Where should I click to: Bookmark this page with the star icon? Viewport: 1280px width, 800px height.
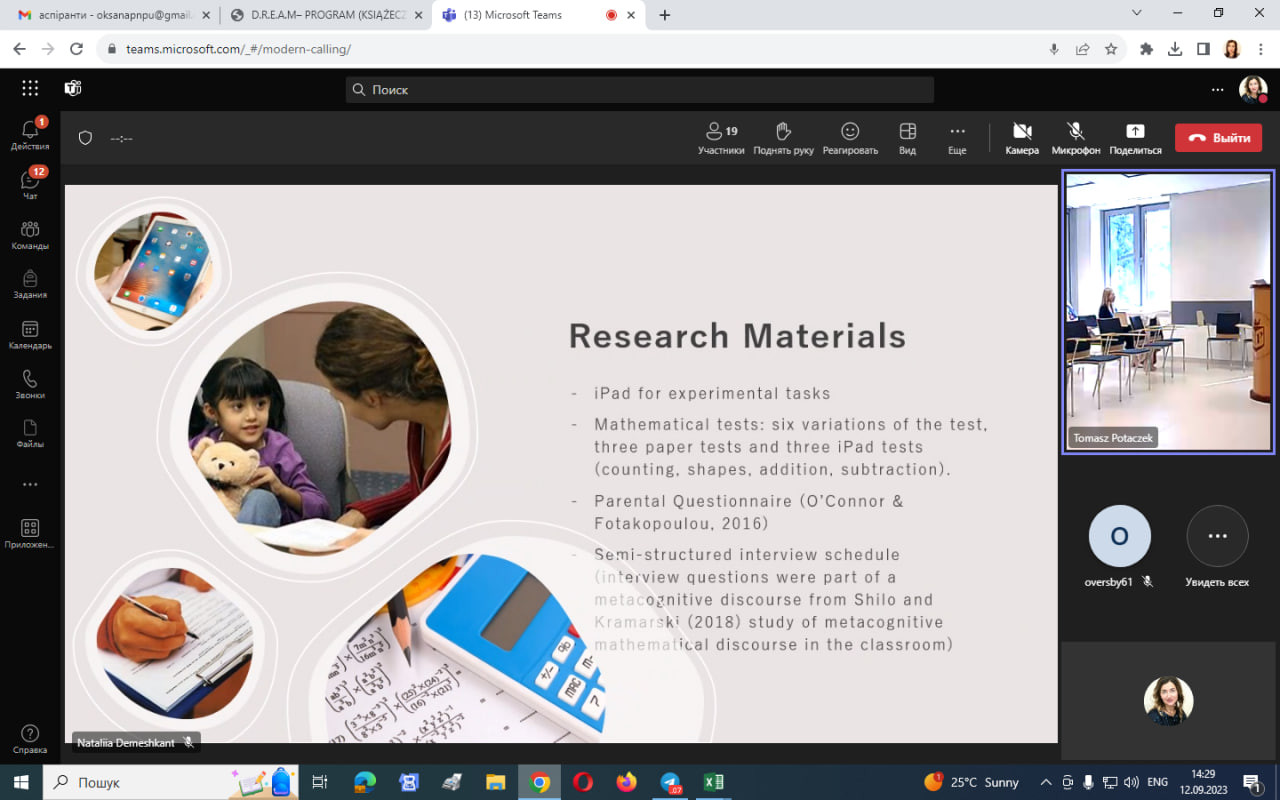1111,48
